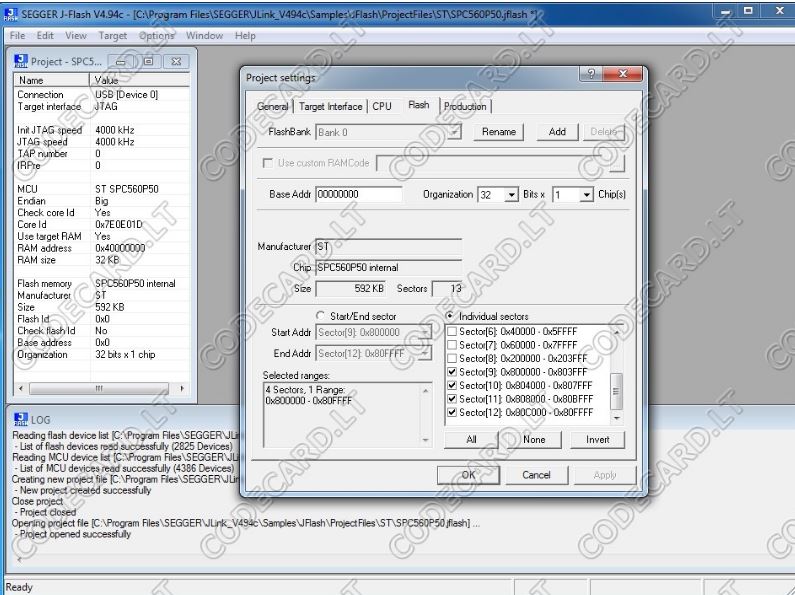Select the Core Id 0x7E0E01D row
795x595 pixels.
[x=101, y=225]
